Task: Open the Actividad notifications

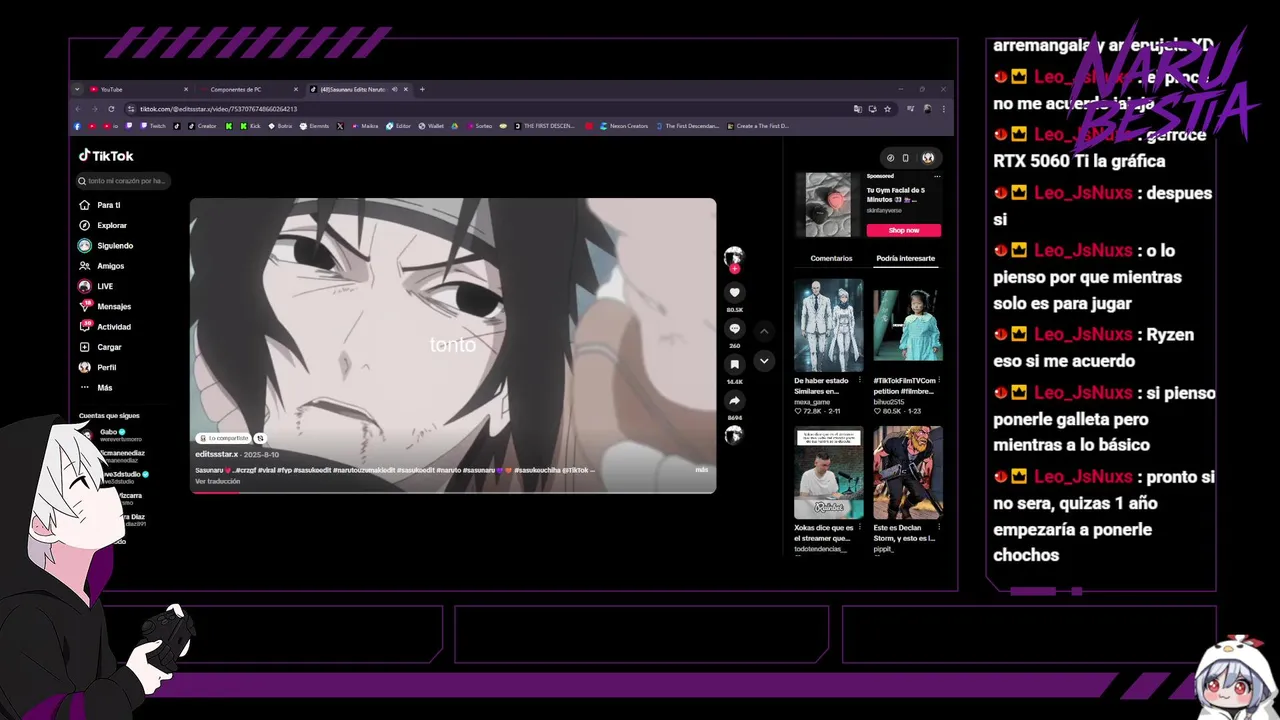Action: [105, 327]
